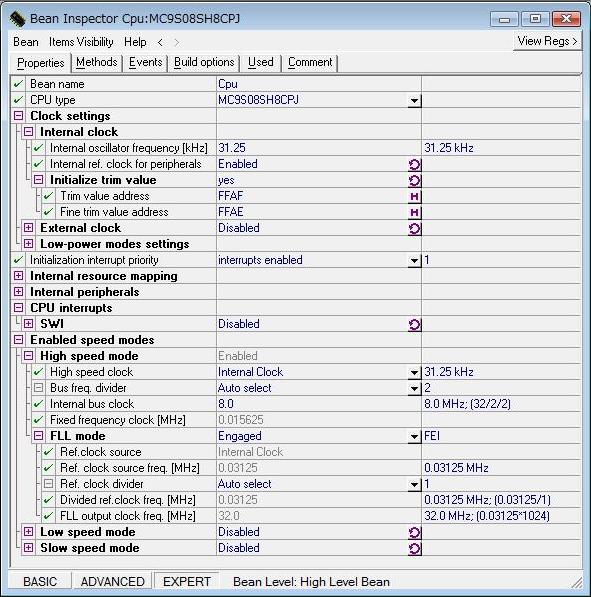Click the Bean name value field Cpu
591x597 pixels.
click(319, 84)
